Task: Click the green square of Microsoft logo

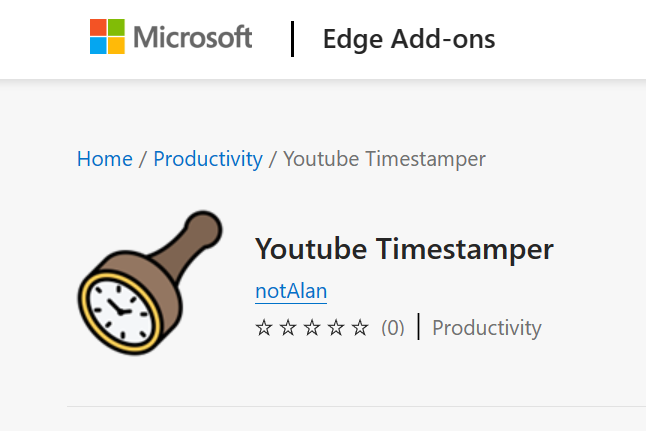Action: coord(116,27)
